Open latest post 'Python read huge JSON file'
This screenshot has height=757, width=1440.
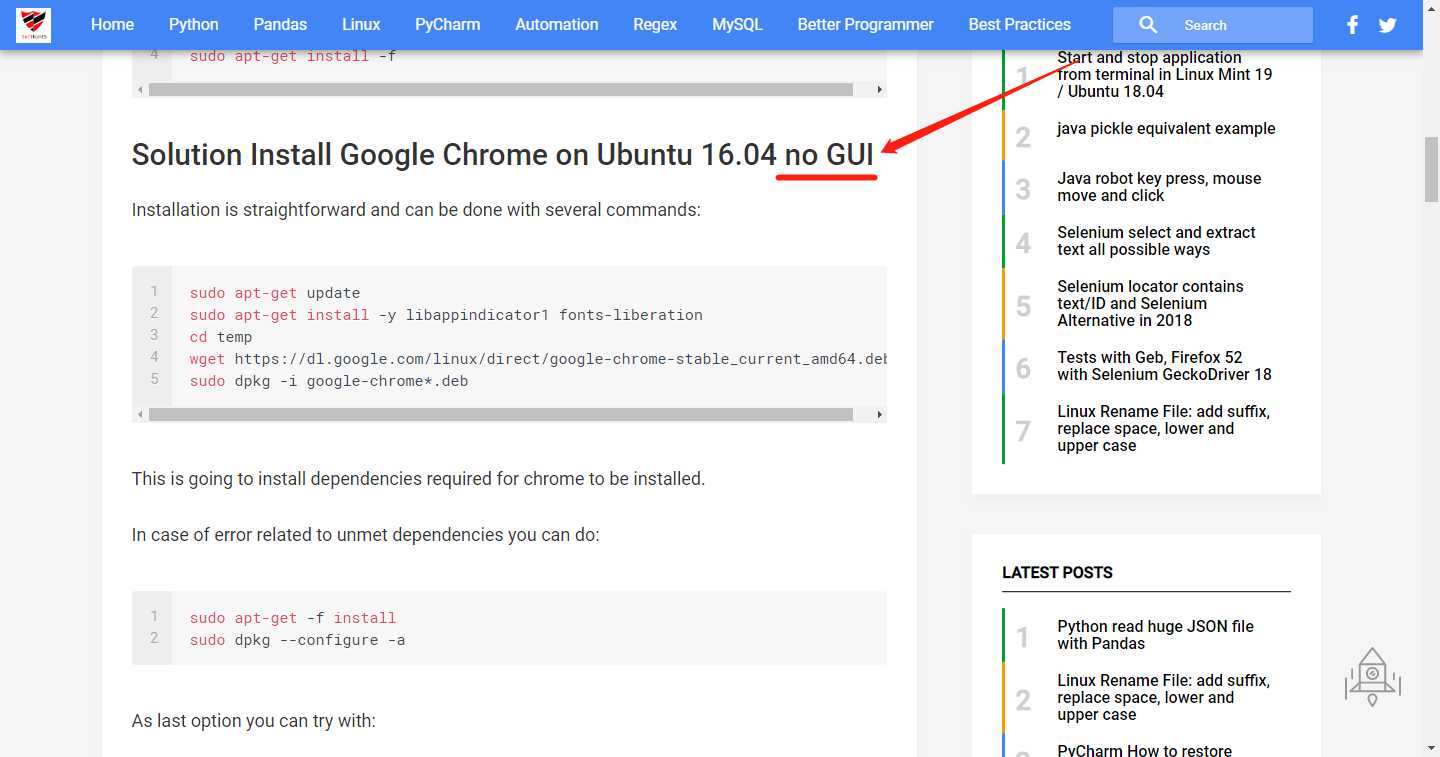tap(1155, 635)
